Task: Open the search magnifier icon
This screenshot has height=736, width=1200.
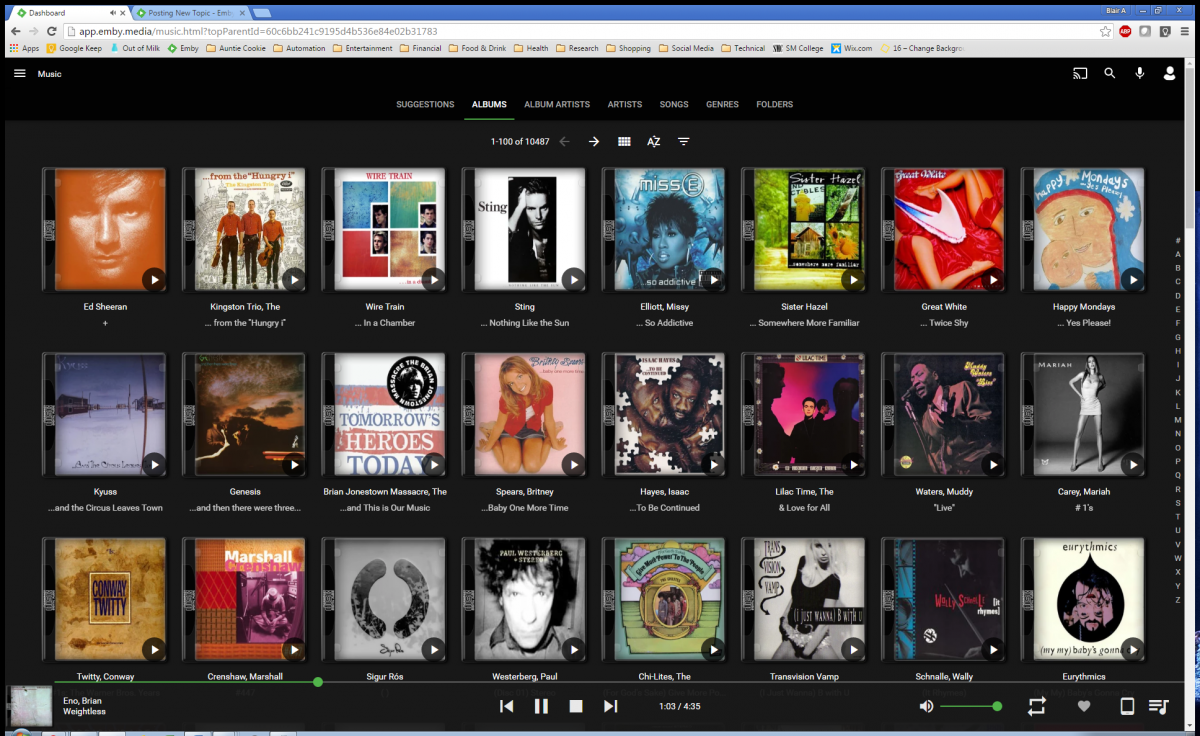Action: [1110, 74]
